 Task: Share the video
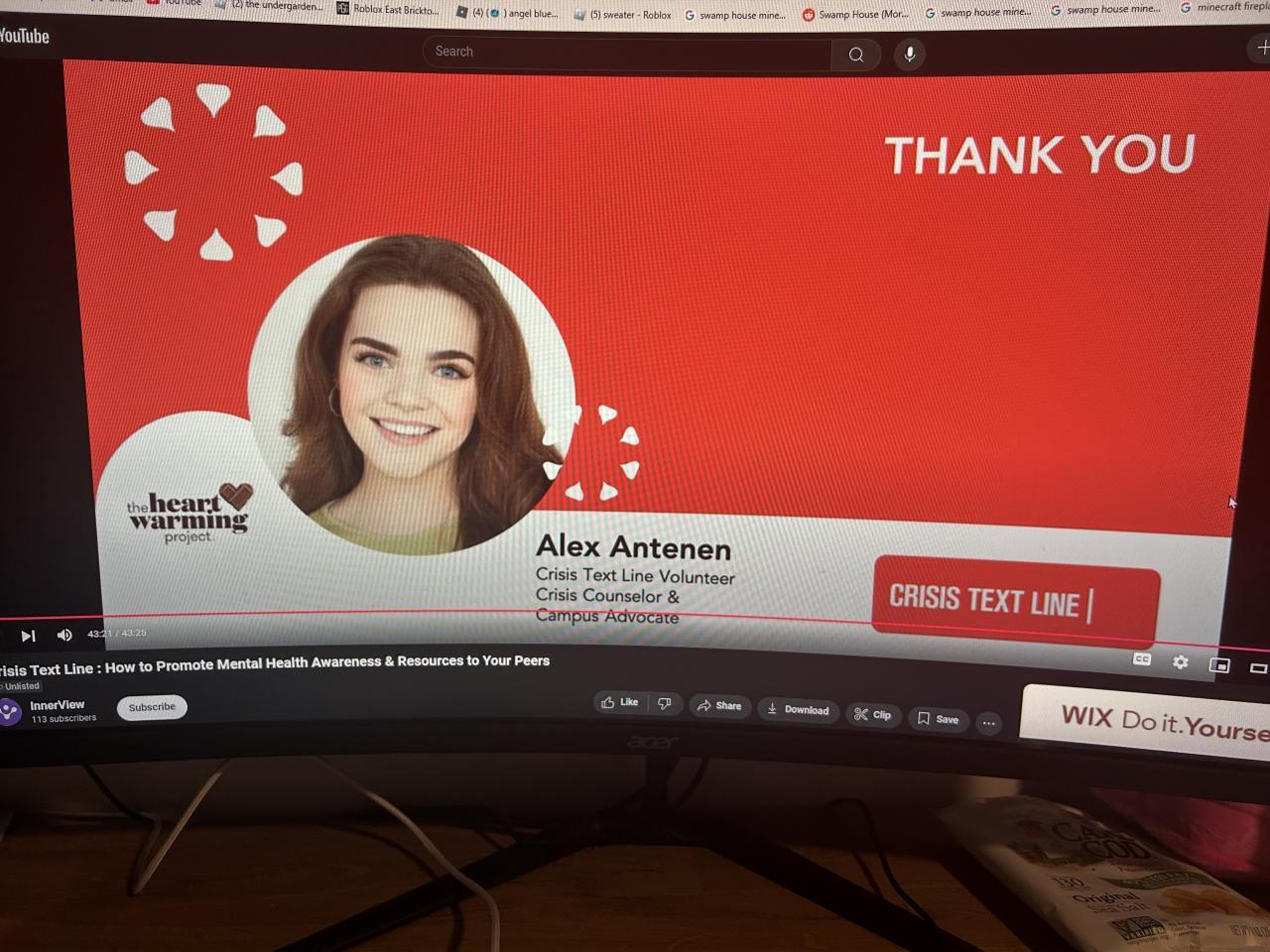[x=719, y=705]
